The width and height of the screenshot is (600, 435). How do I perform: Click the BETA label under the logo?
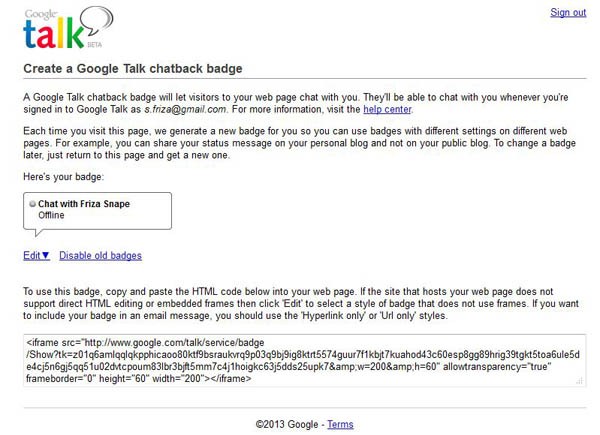pos(95,44)
